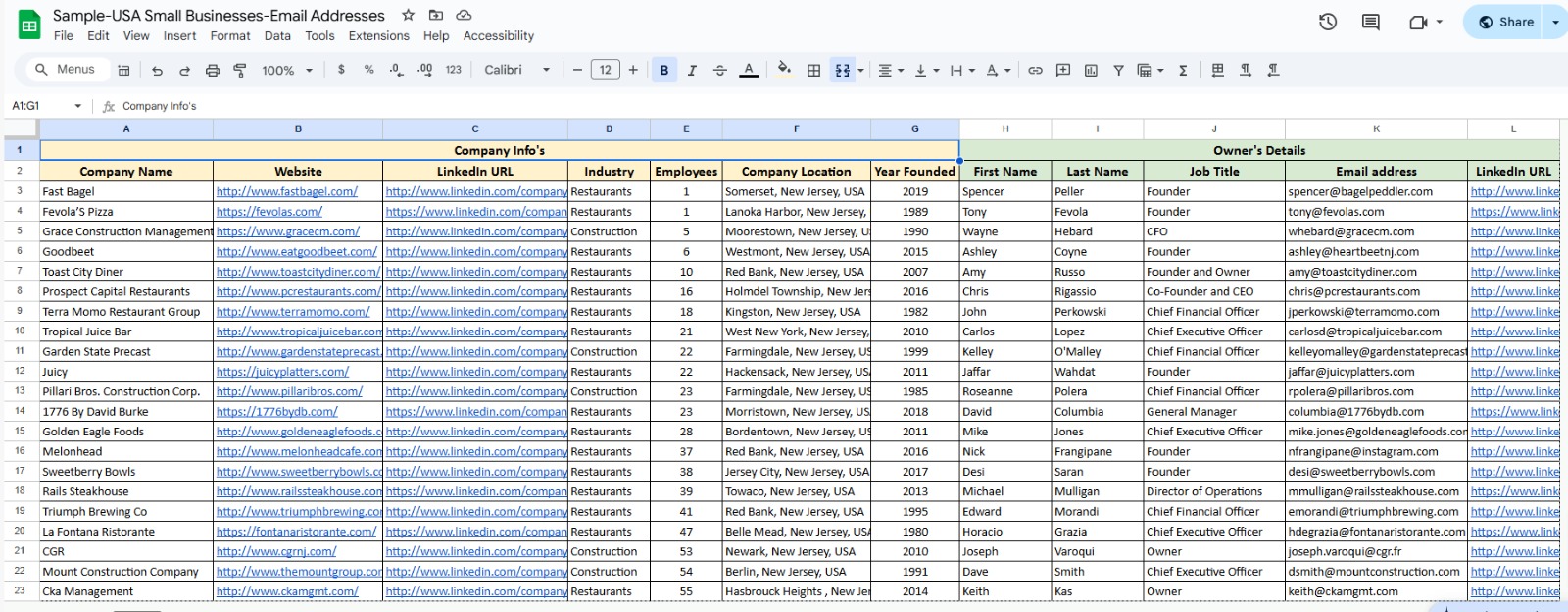Toggle merge cells button
Image resolution: width=1568 pixels, height=612 pixels.
coord(842,71)
